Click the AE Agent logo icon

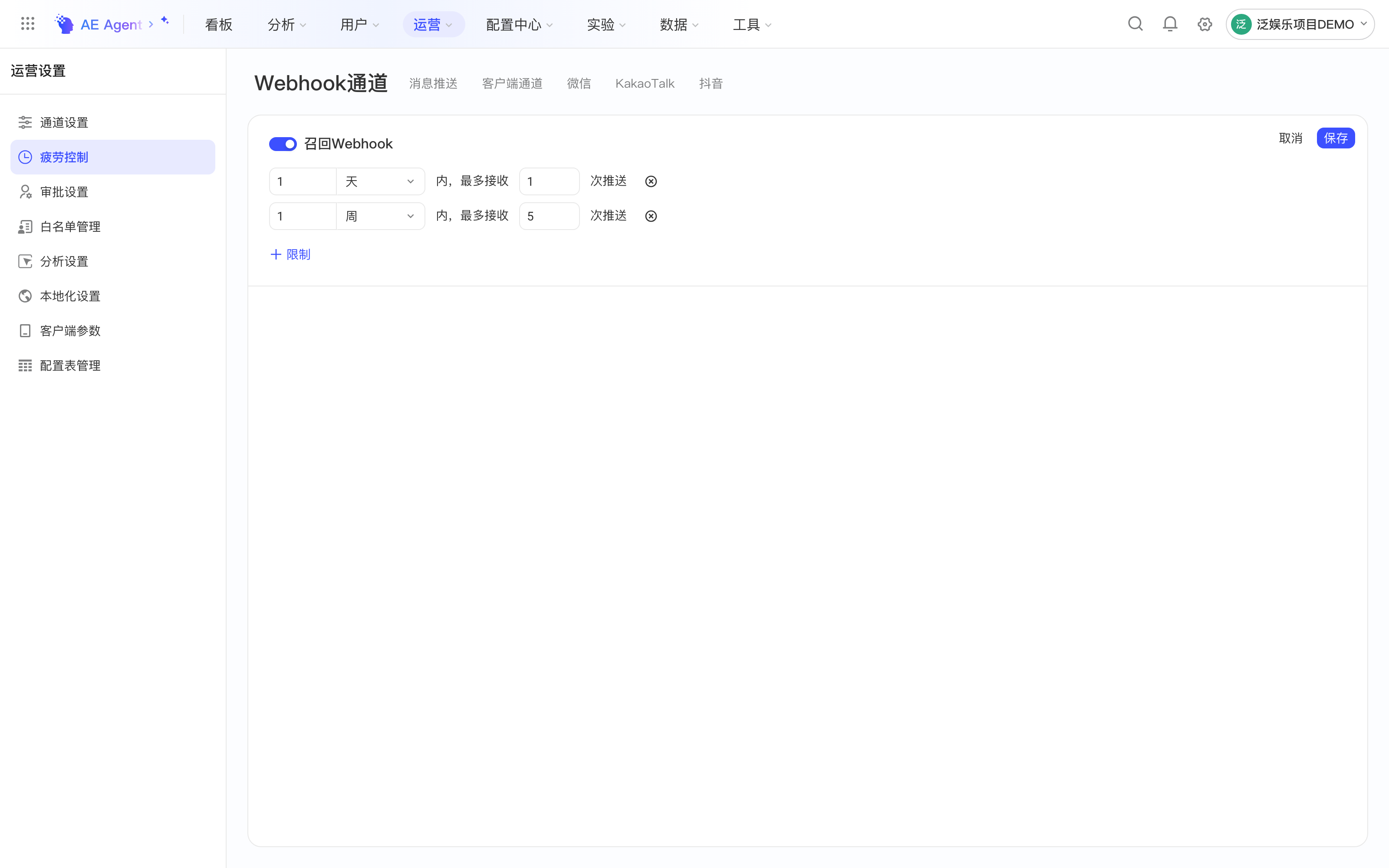(64, 24)
